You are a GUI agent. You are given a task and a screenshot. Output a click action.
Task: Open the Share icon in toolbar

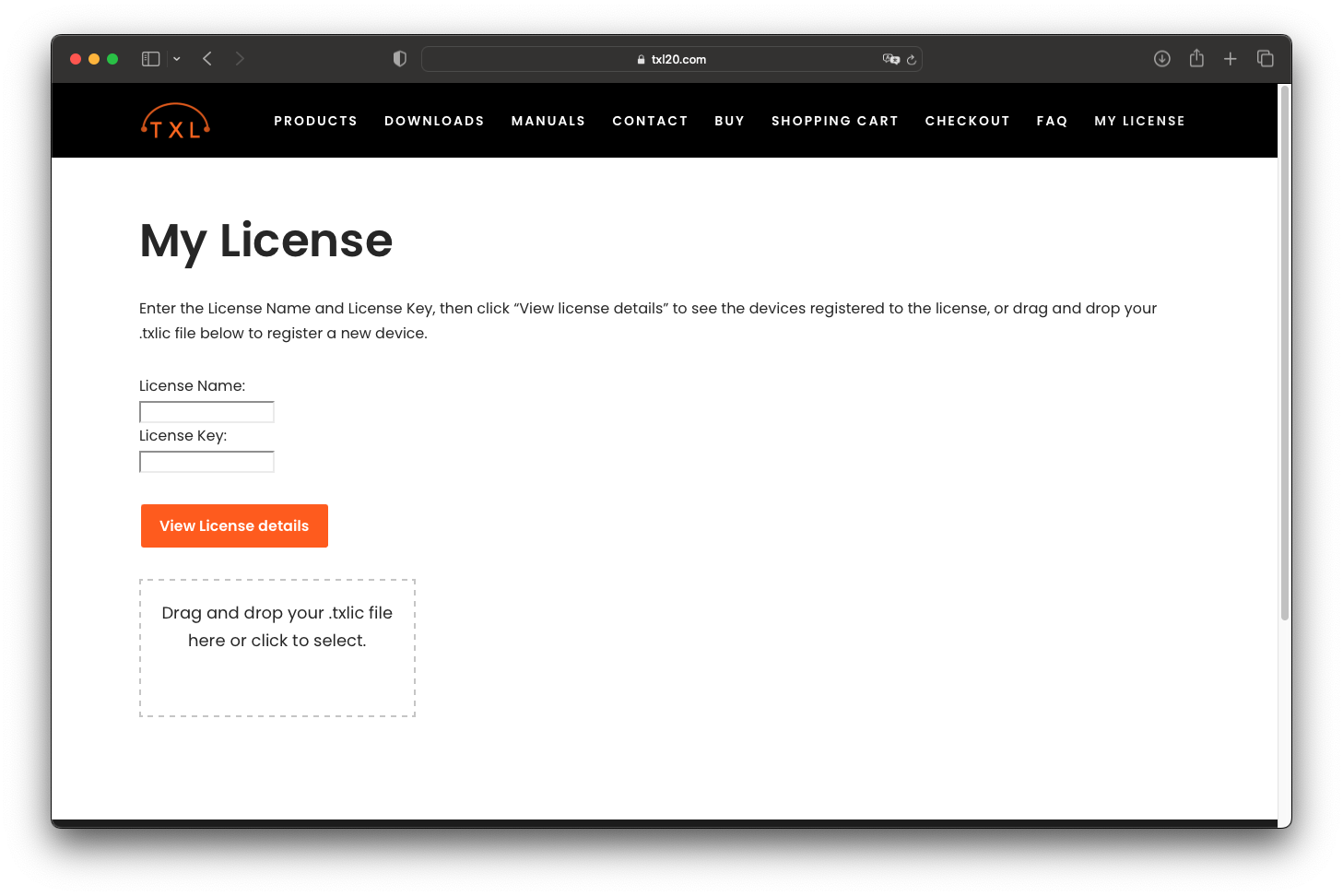pos(1196,59)
